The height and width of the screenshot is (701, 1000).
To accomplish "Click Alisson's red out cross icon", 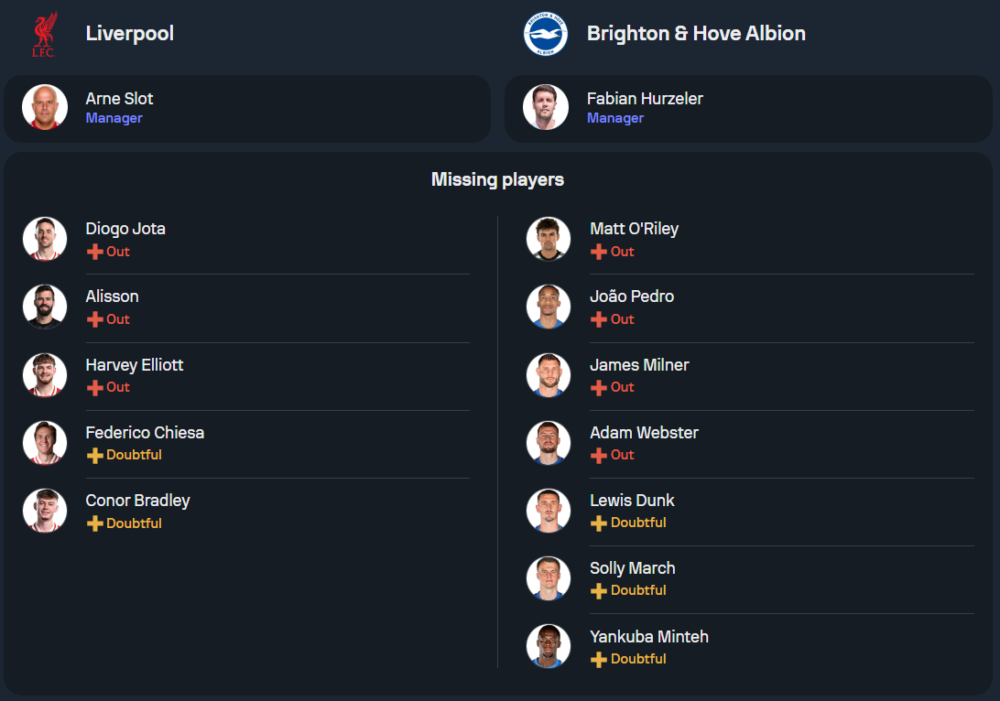I will pyautogui.click(x=95, y=320).
